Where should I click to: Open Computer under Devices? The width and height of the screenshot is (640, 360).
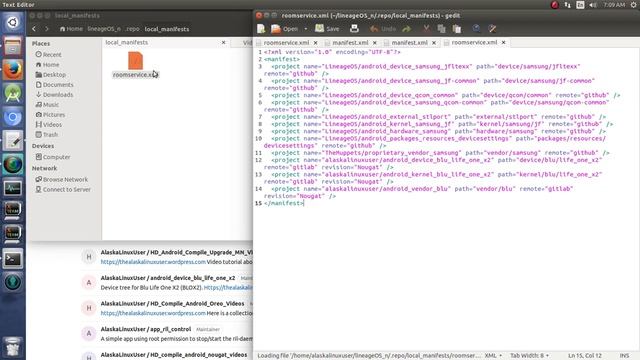(53, 157)
